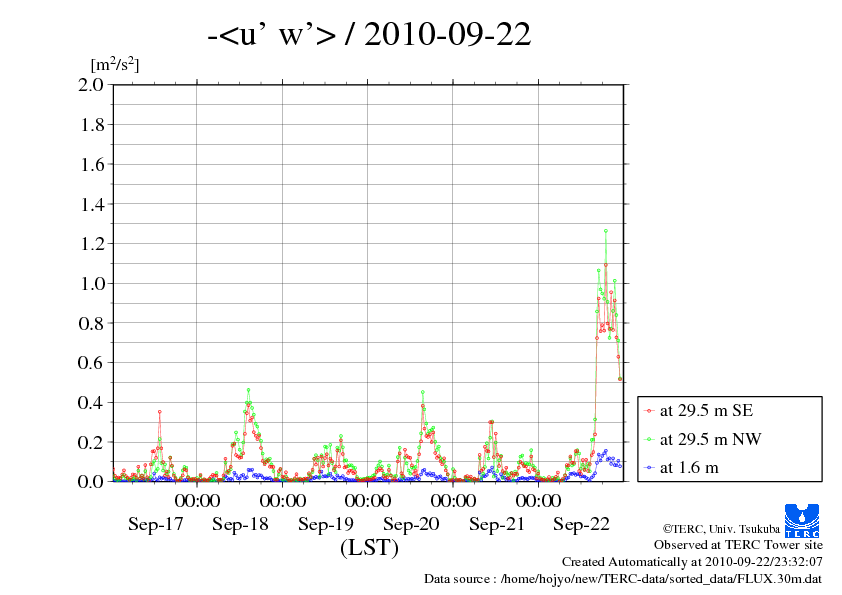Click the '1.8' y-axis label
The width and height of the screenshot is (842, 595).
coord(91,125)
